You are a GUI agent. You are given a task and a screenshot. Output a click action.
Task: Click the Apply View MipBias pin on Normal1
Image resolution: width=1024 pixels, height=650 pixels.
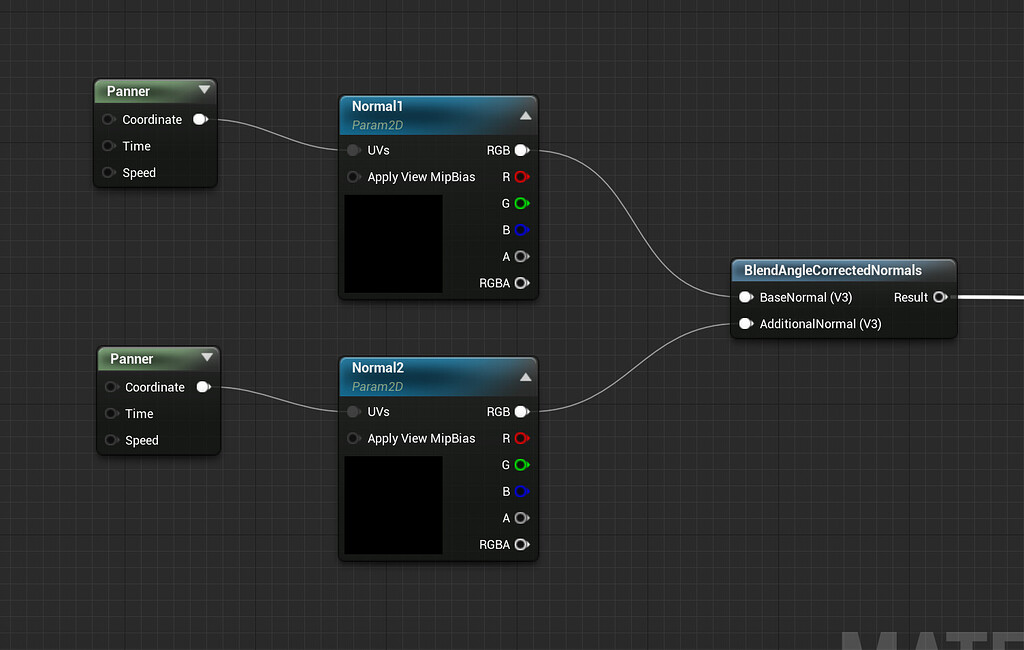(354, 176)
